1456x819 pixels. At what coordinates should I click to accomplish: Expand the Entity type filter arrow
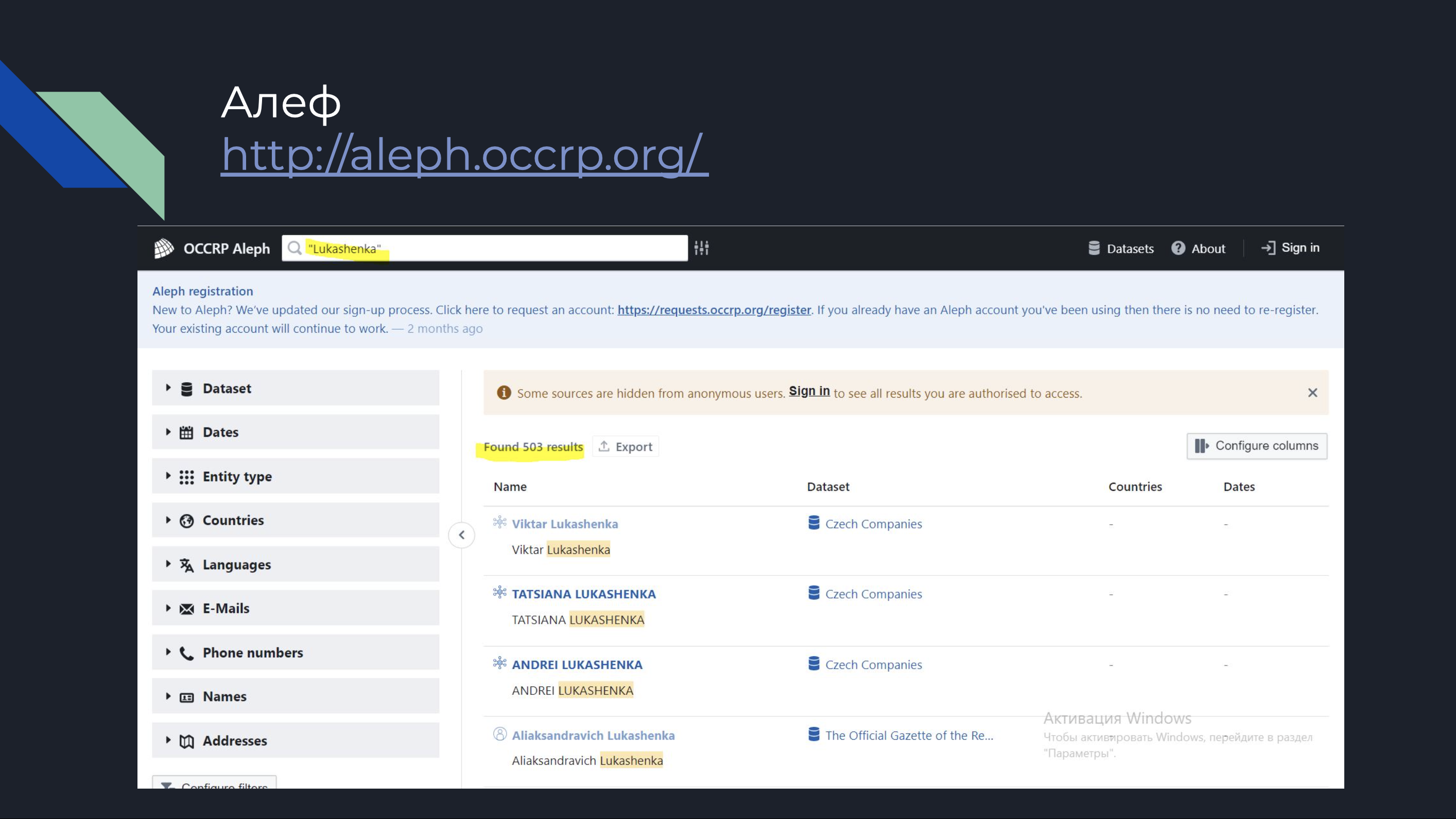click(168, 476)
